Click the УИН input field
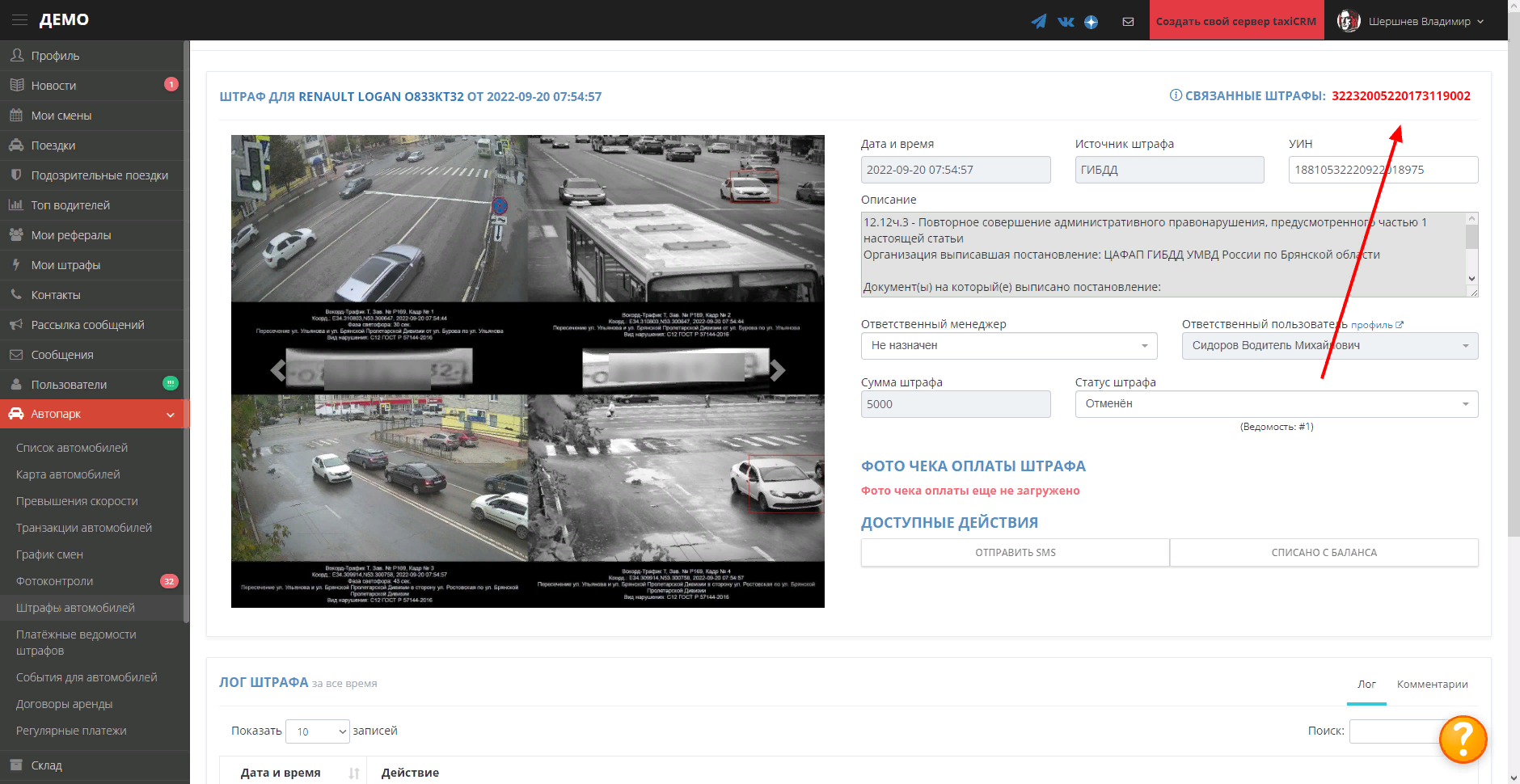This screenshot has width=1520, height=784. point(1383,170)
